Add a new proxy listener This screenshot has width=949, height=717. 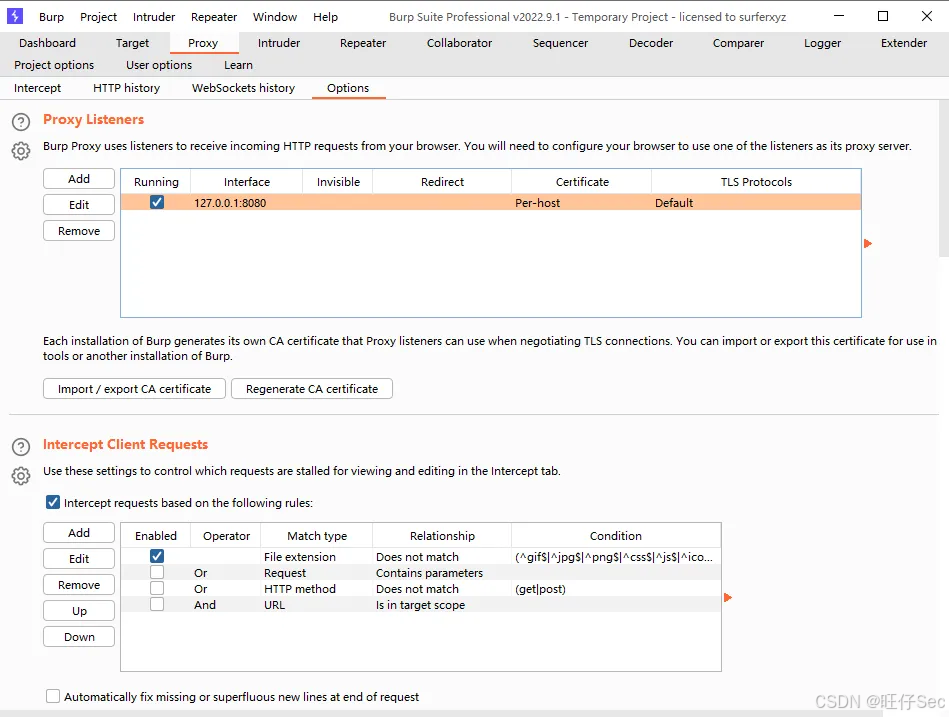pyautogui.click(x=79, y=178)
